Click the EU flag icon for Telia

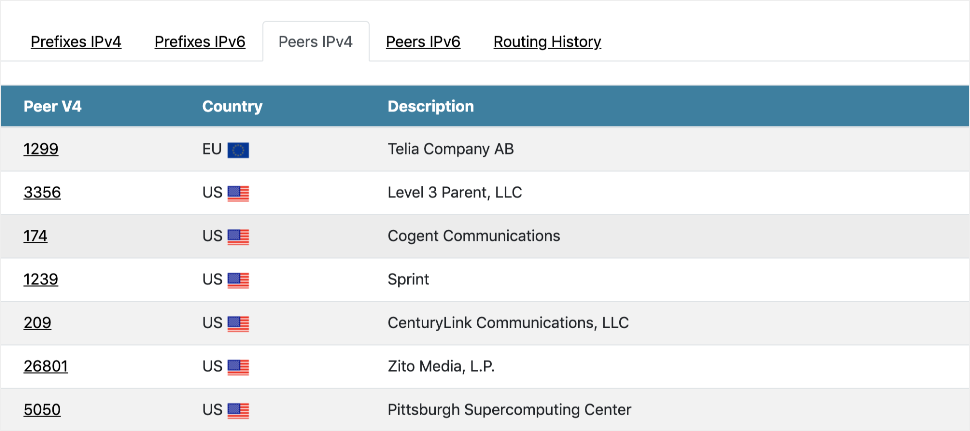tap(238, 150)
